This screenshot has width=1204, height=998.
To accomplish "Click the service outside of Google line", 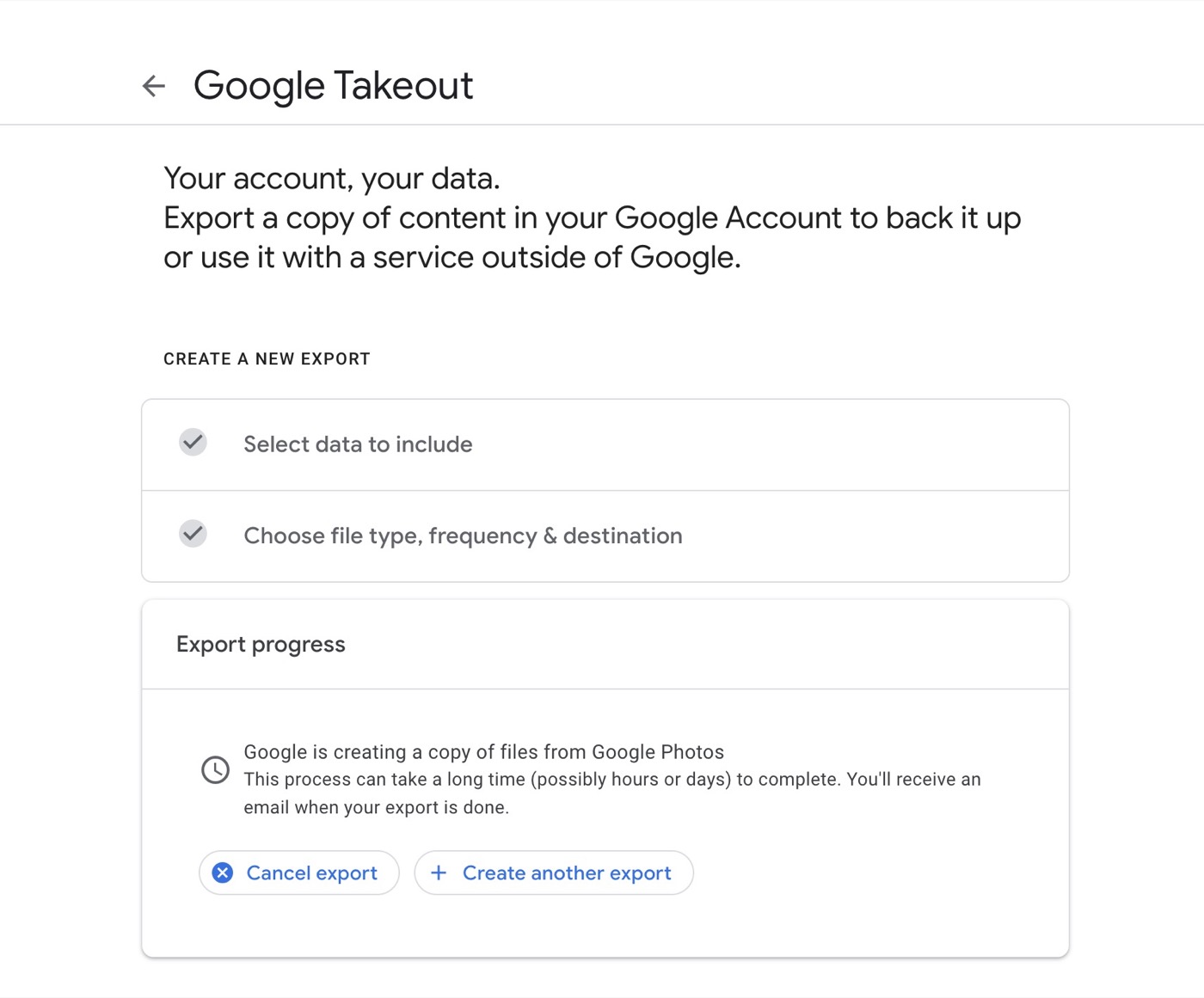I will click(x=452, y=258).
